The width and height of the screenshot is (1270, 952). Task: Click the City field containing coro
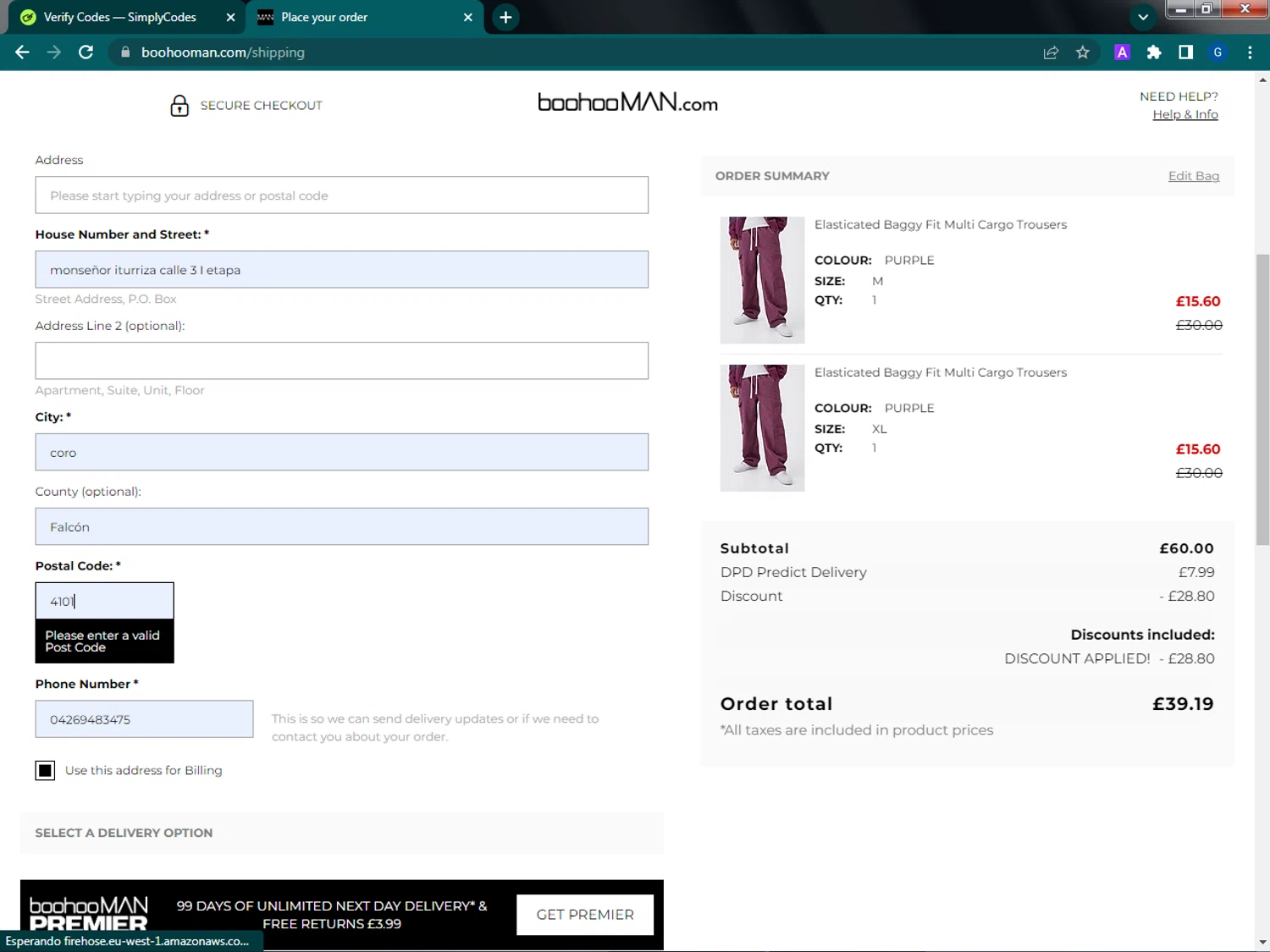tap(342, 453)
